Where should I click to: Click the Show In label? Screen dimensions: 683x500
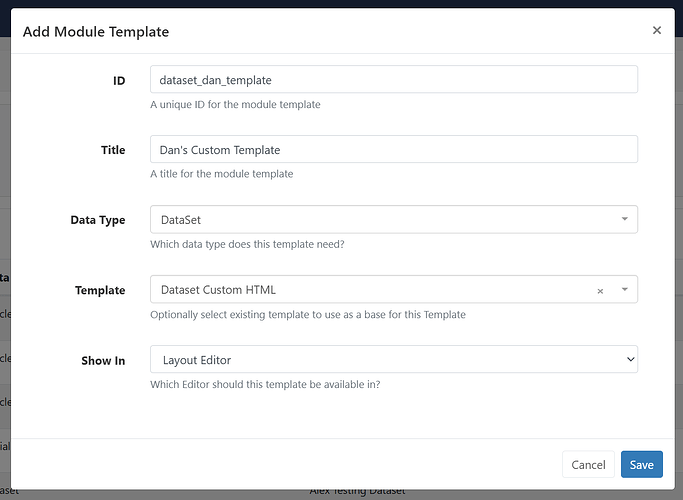click(x=103, y=360)
